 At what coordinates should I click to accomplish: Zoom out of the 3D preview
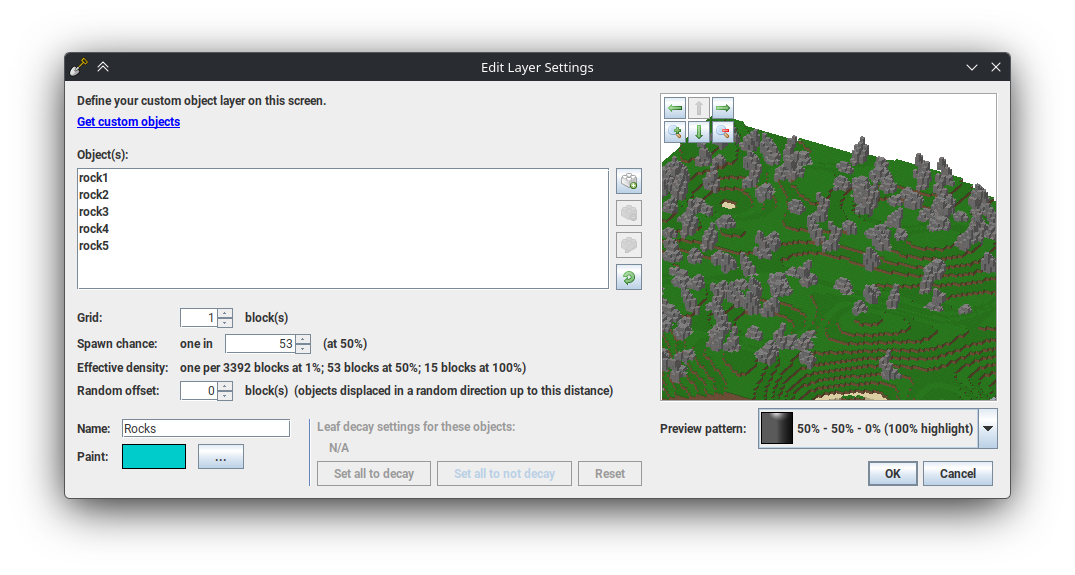coord(723,131)
